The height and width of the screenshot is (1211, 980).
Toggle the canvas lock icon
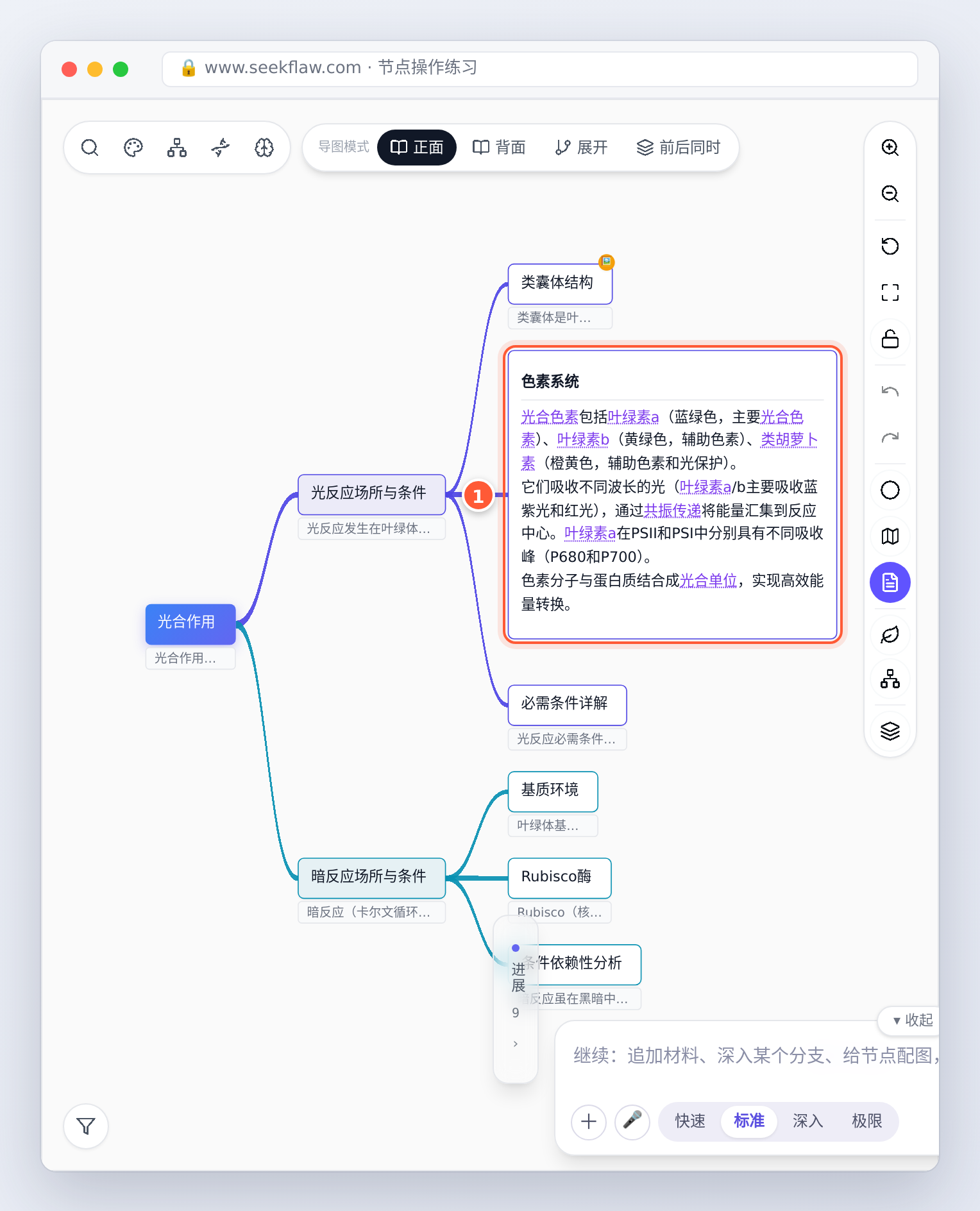click(x=890, y=339)
